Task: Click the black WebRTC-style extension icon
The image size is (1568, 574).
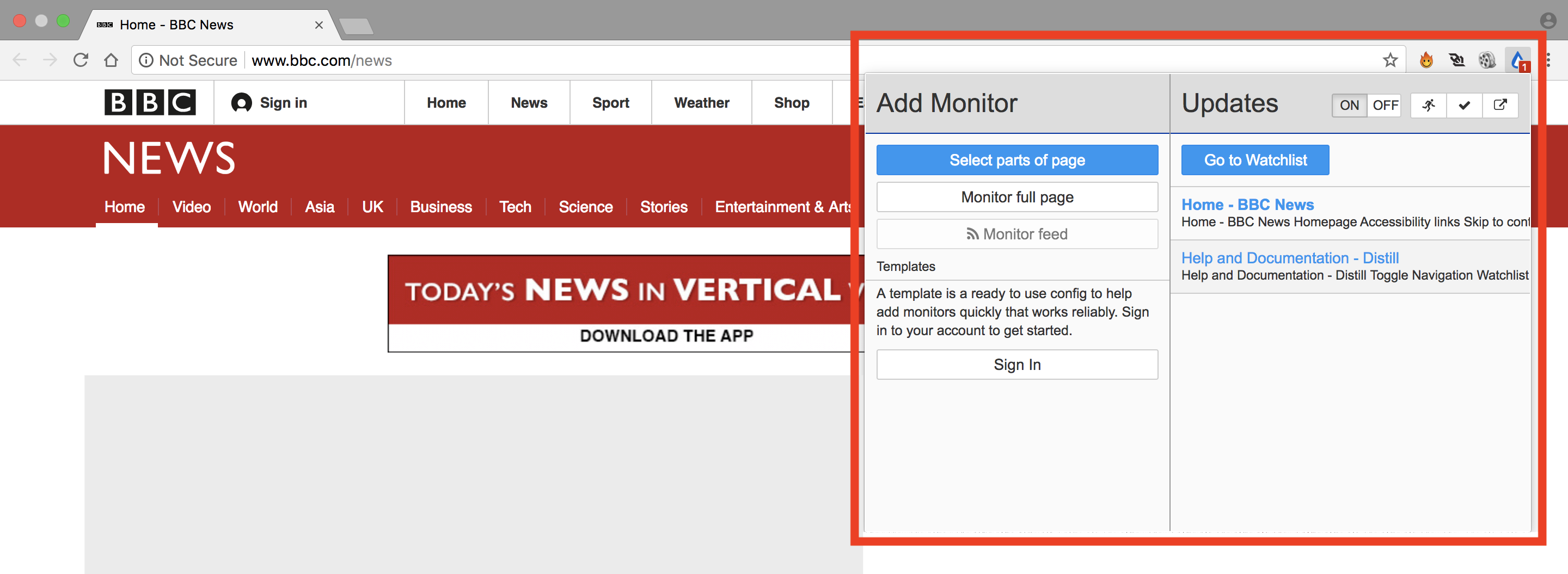Action: 1456,60
